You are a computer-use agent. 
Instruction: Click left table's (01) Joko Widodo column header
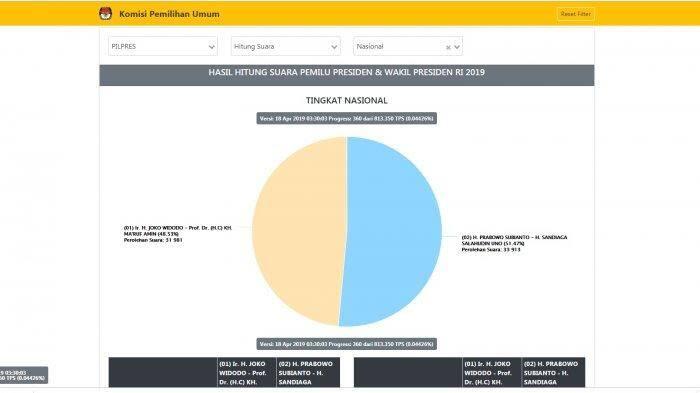pyautogui.click(x=246, y=372)
